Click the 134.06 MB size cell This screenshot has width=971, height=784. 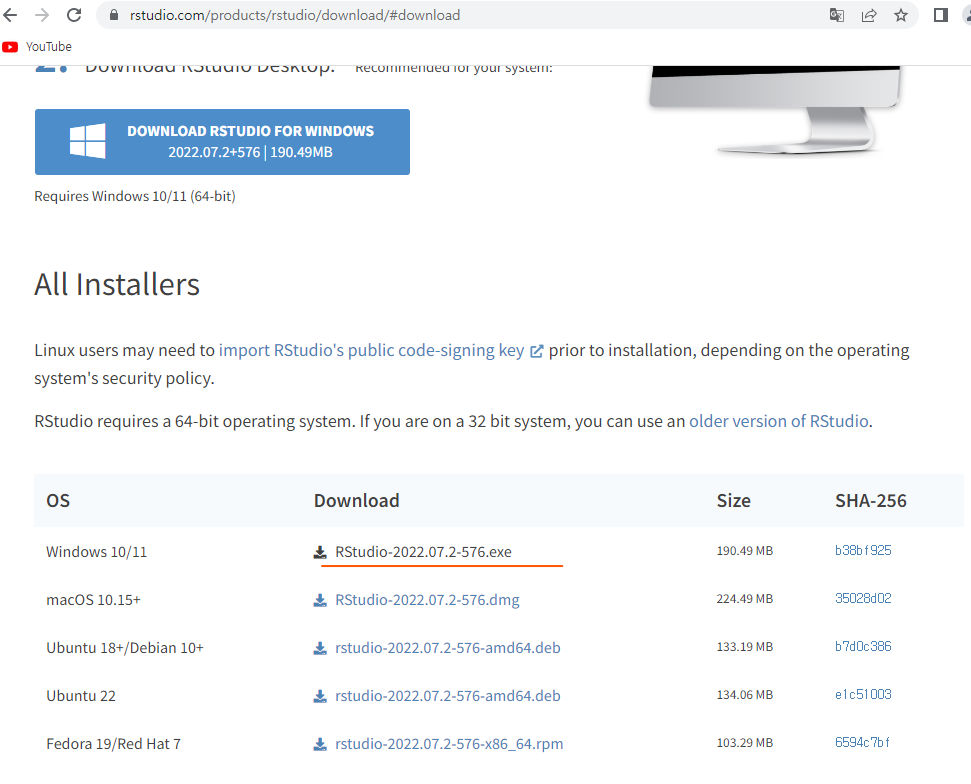pos(745,695)
